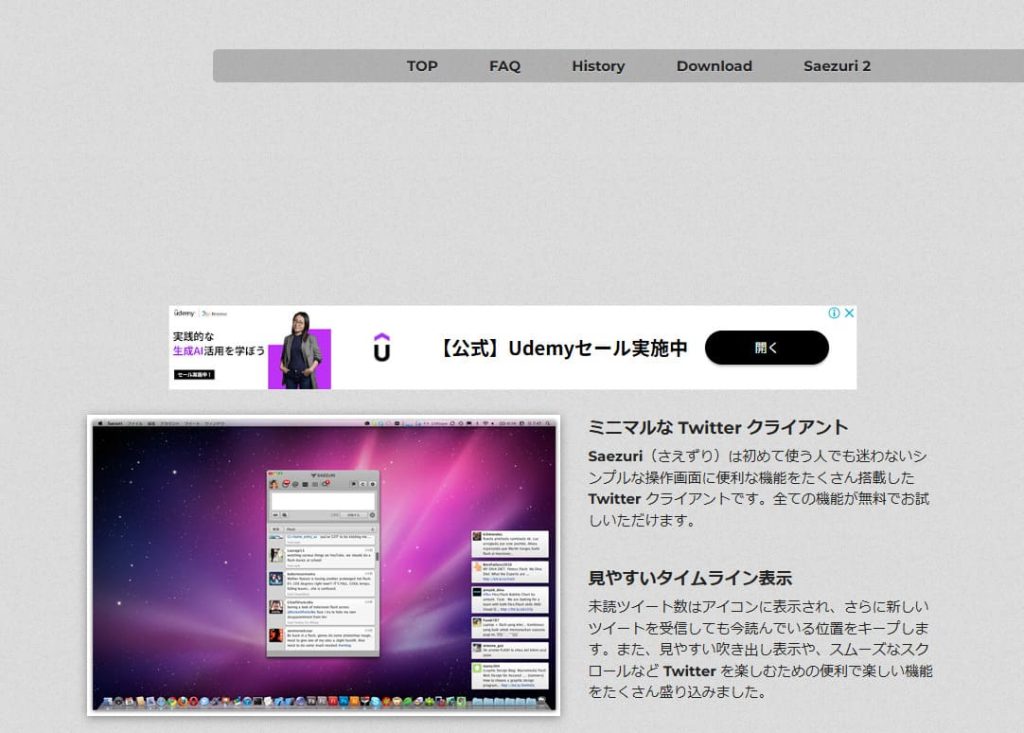Open the Download page
1024x733 pixels.
714,66
